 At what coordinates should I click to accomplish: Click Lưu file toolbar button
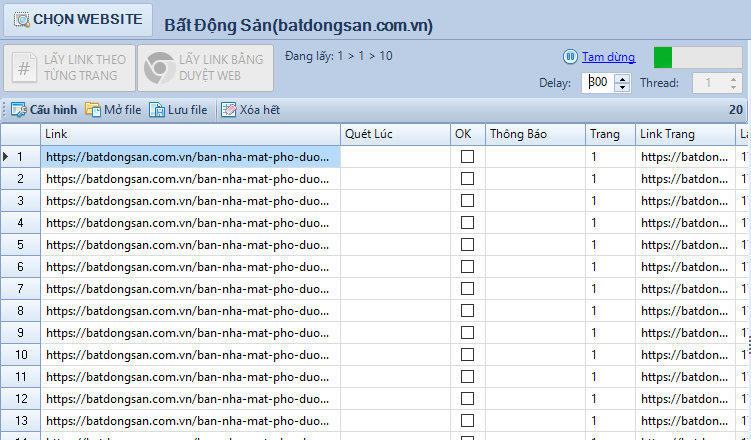178,110
